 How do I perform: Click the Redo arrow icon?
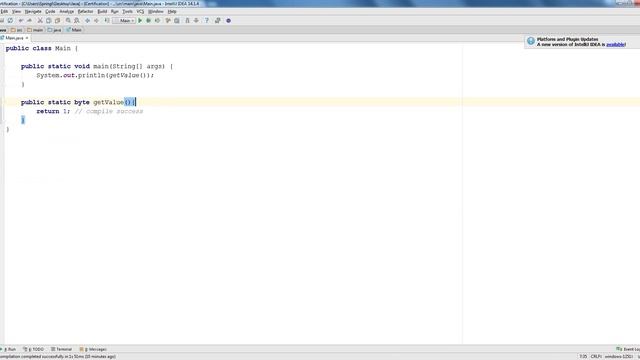pos(29,20)
